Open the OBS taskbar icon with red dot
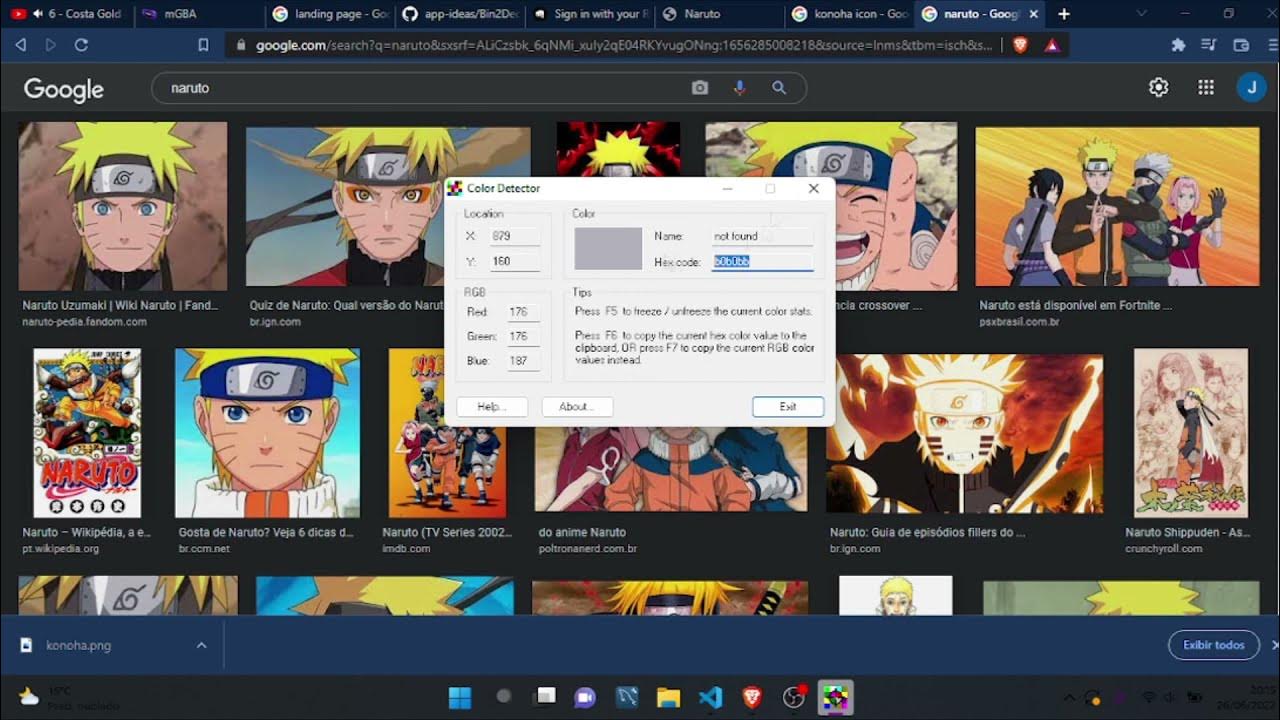The width and height of the screenshot is (1280, 720). (x=794, y=697)
